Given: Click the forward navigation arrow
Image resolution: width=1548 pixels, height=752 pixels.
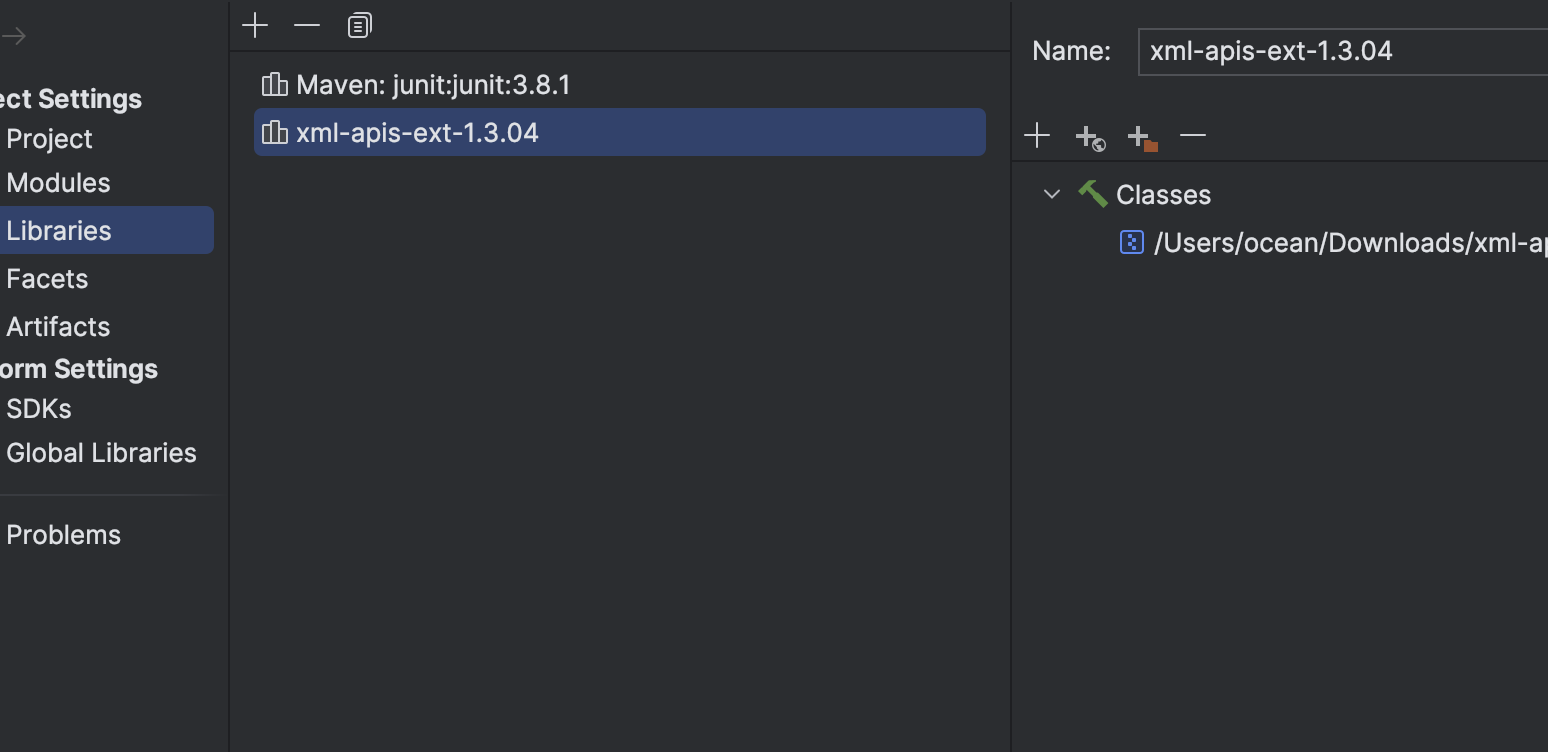Looking at the screenshot, I should [x=14, y=37].
